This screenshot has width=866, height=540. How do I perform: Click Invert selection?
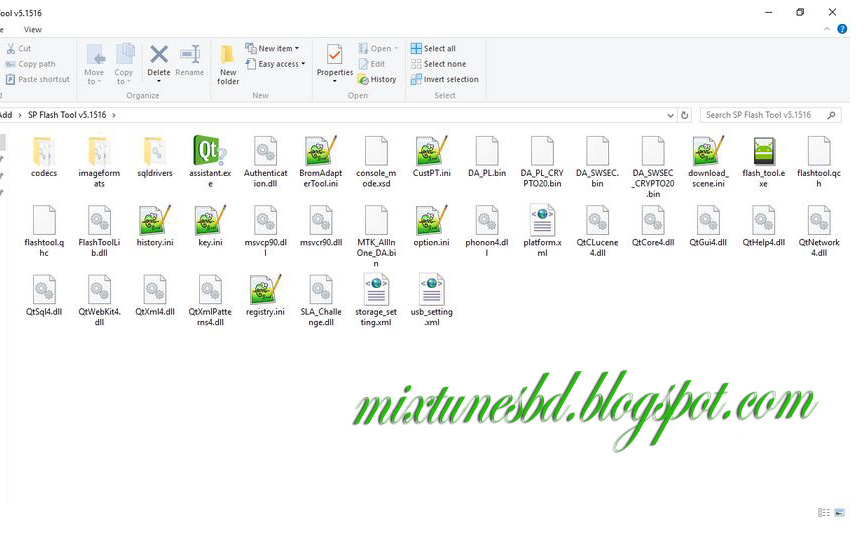[445, 80]
